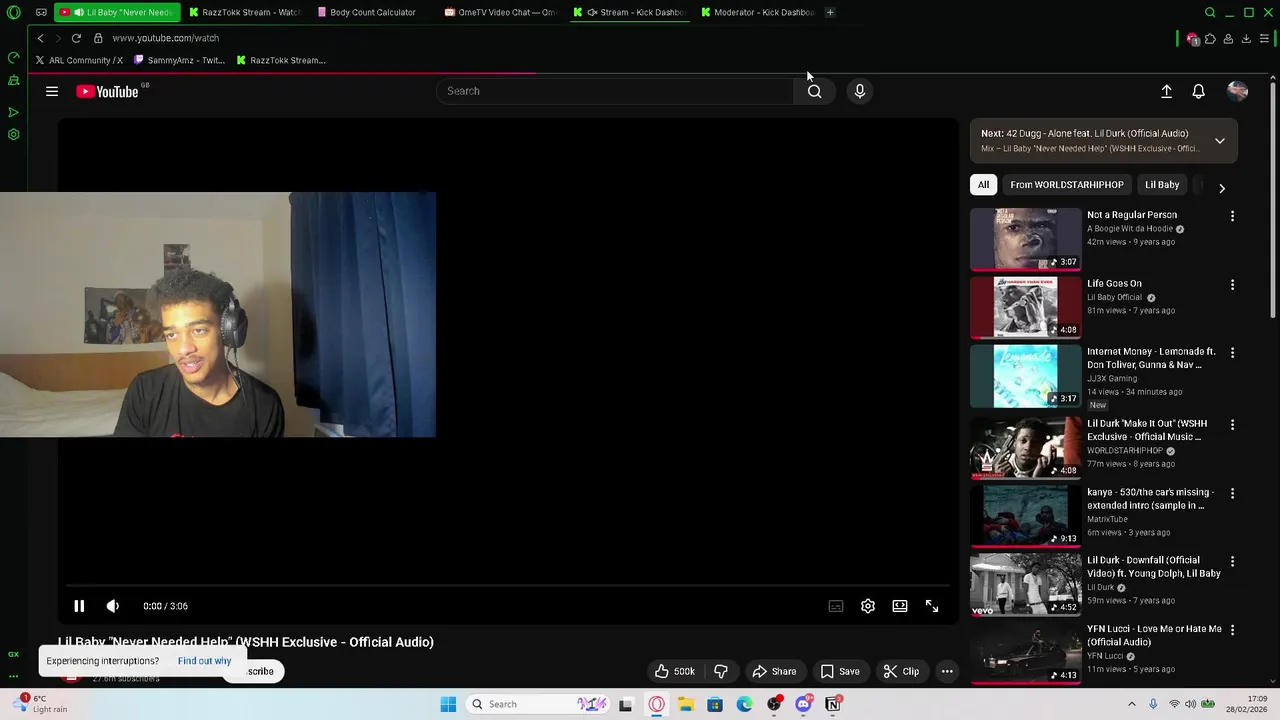Image resolution: width=1280 pixels, height=720 pixels.
Task: Click the search magnifier button
Action: click(815, 91)
